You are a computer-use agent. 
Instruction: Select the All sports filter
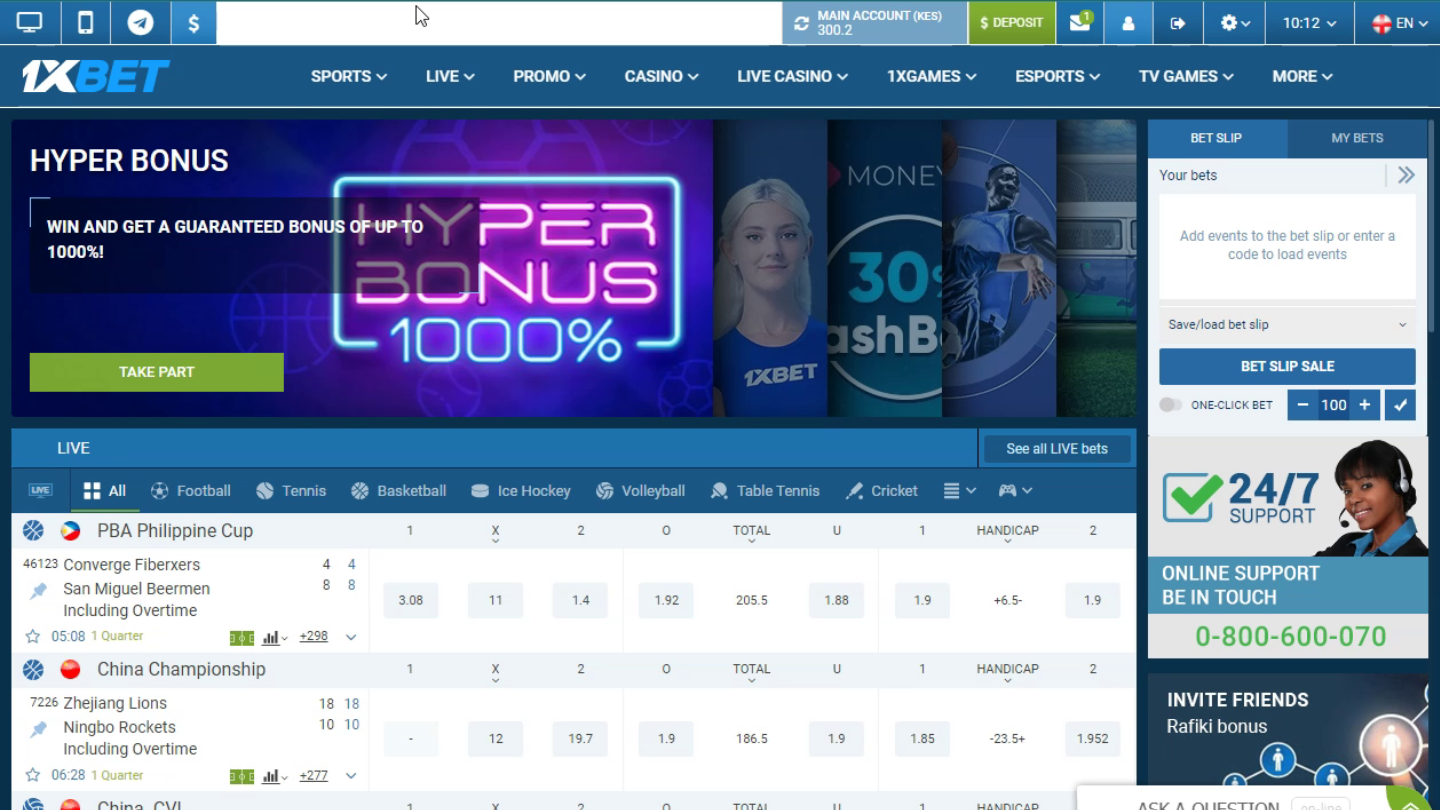pos(105,491)
